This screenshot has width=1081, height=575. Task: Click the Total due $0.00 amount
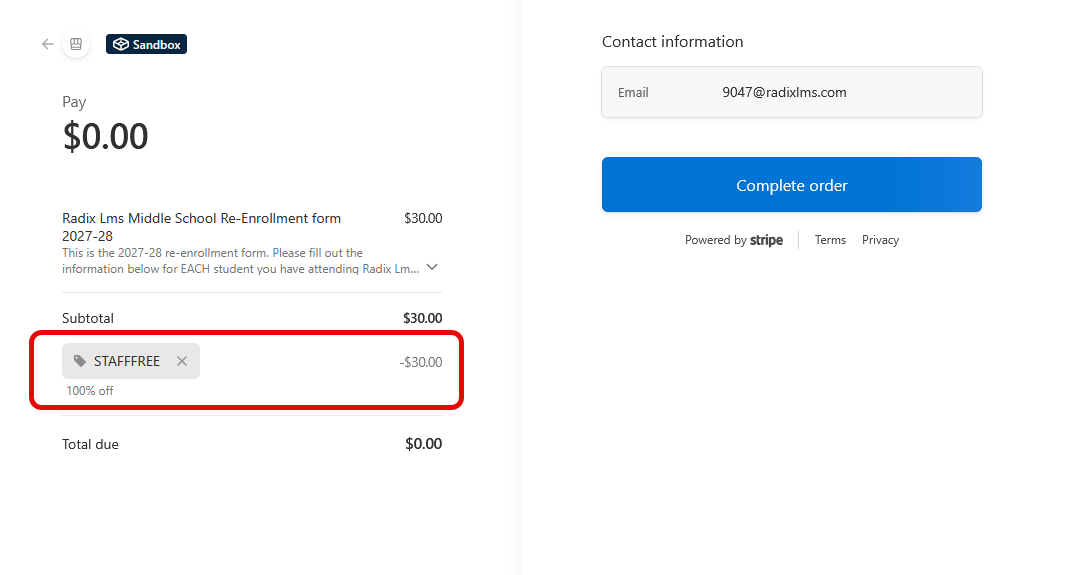point(423,444)
